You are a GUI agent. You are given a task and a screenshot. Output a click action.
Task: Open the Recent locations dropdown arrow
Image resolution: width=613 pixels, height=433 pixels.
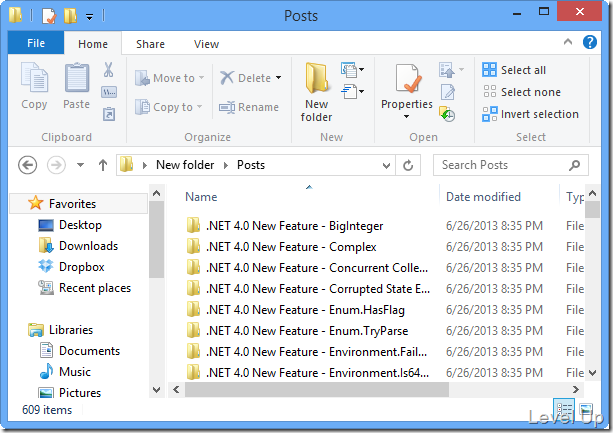(81, 165)
